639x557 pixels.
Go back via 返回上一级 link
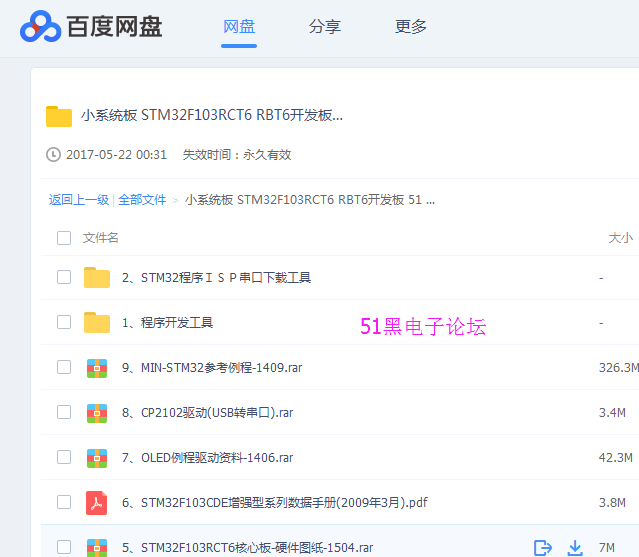(x=79, y=200)
